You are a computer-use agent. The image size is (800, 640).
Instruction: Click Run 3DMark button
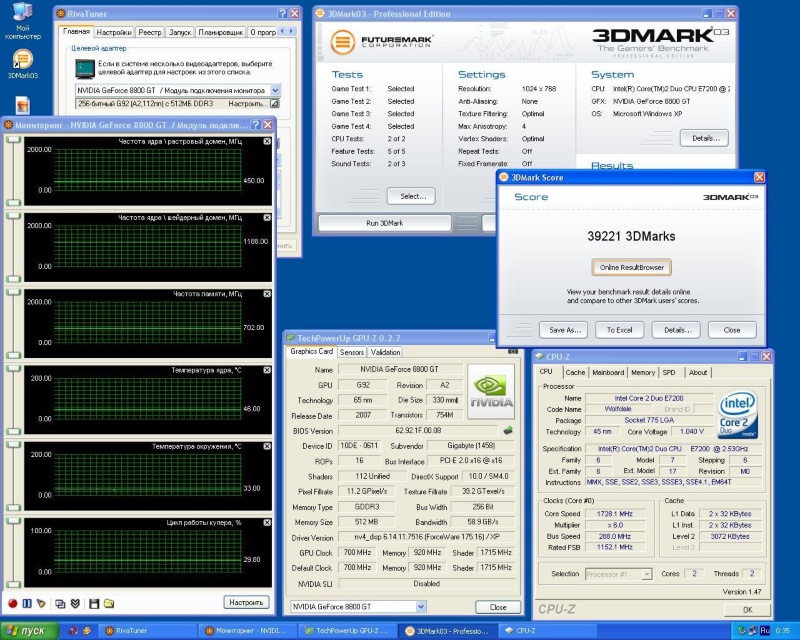(x=385, y=223)
